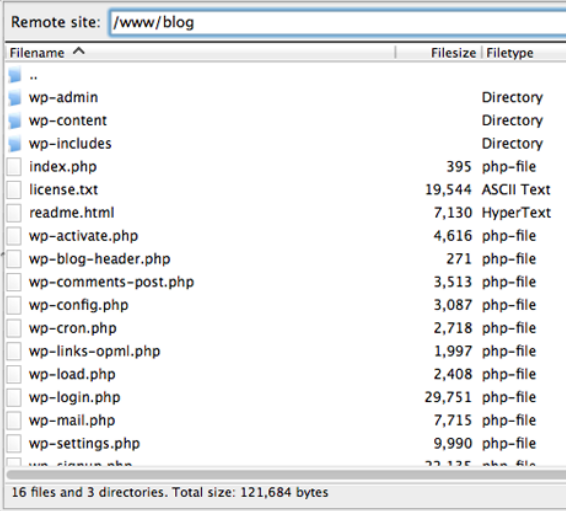Click the horizontal scrollbar of the file list

click(x=286, y=474)
